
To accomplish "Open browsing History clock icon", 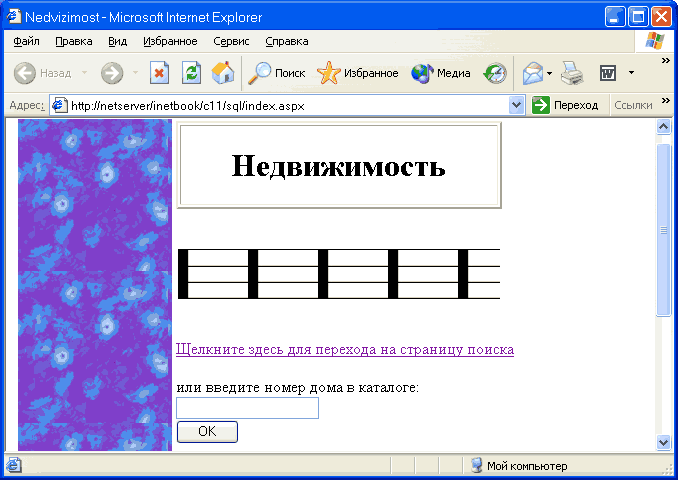I will tap(495, 73).
